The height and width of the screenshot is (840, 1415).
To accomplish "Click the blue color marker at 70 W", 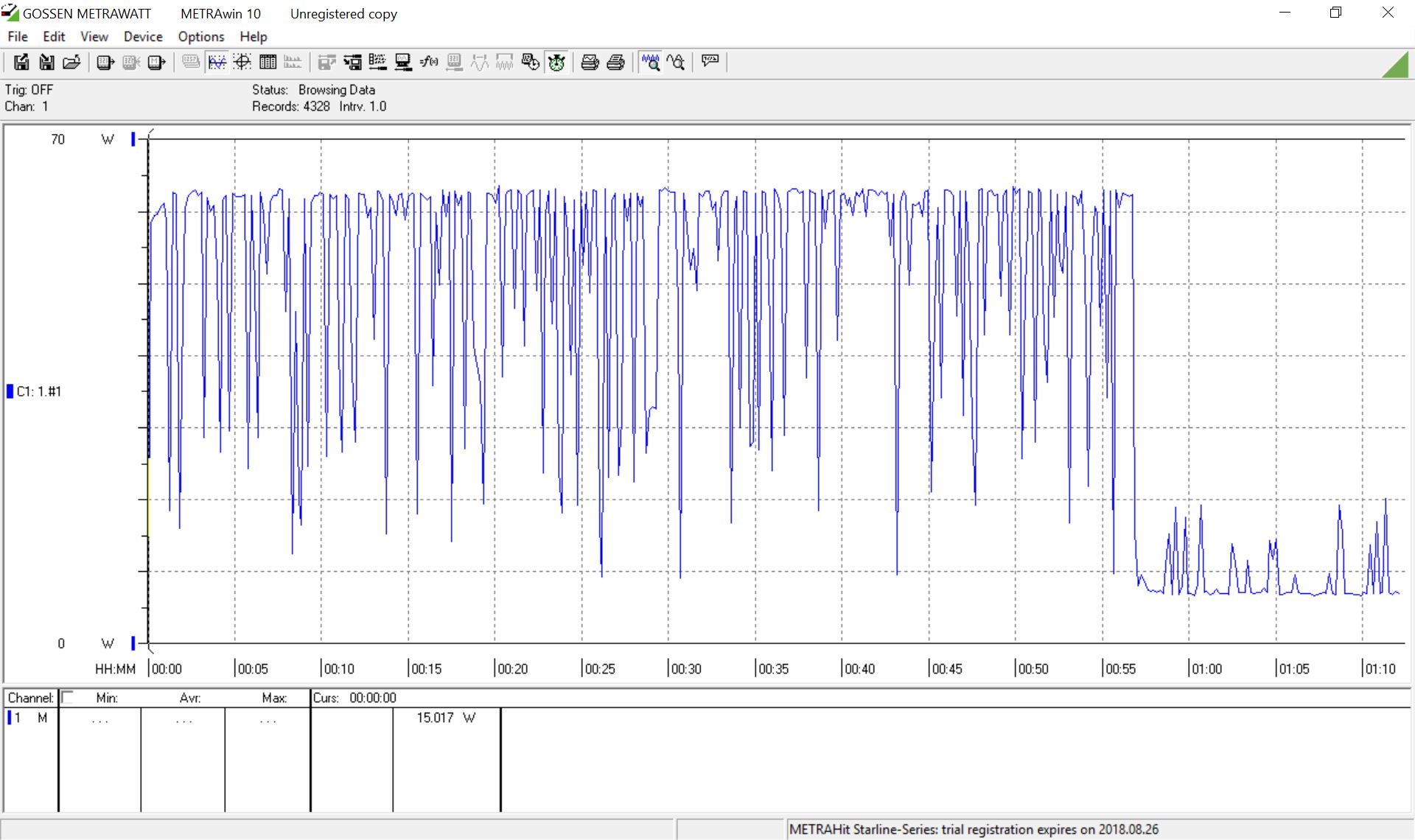I will tap(133, 139).
